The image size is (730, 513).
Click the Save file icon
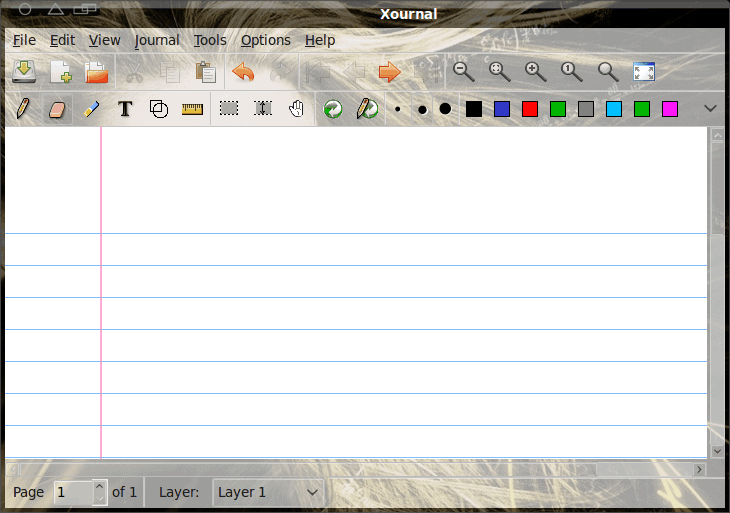(x=24, y=72)
